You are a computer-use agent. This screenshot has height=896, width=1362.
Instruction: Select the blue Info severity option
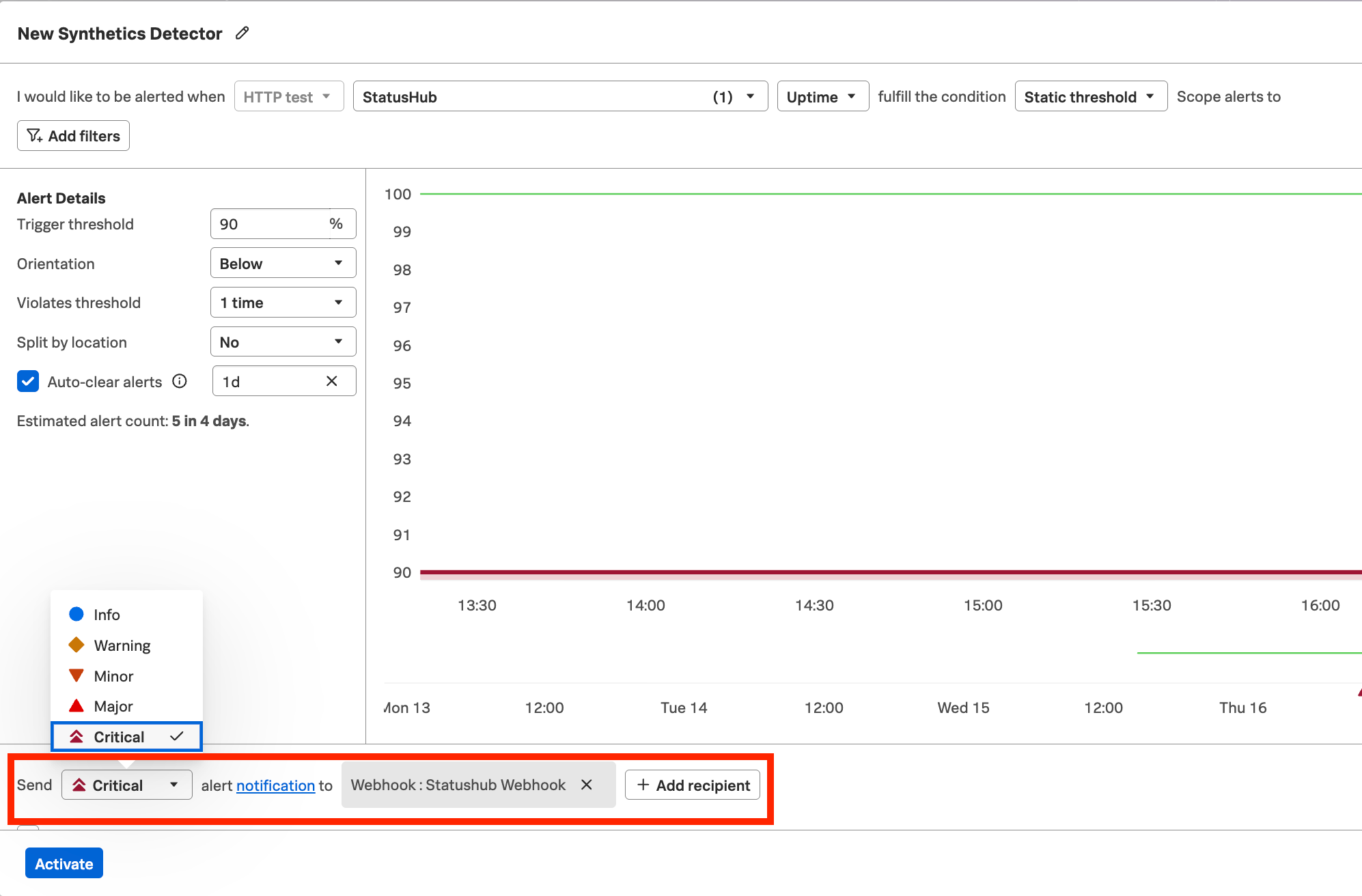[107, 615]
